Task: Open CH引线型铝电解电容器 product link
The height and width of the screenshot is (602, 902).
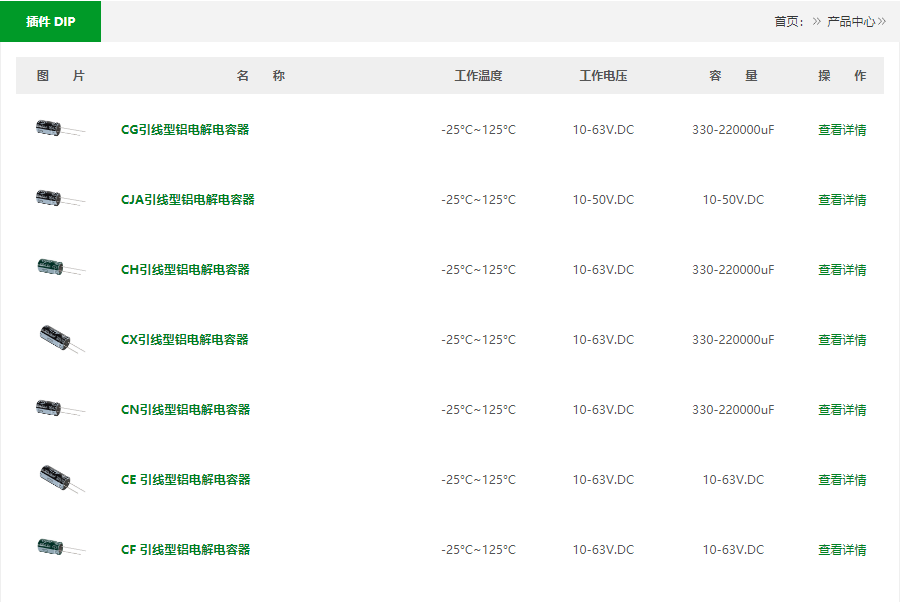Action: pos(185,269)
